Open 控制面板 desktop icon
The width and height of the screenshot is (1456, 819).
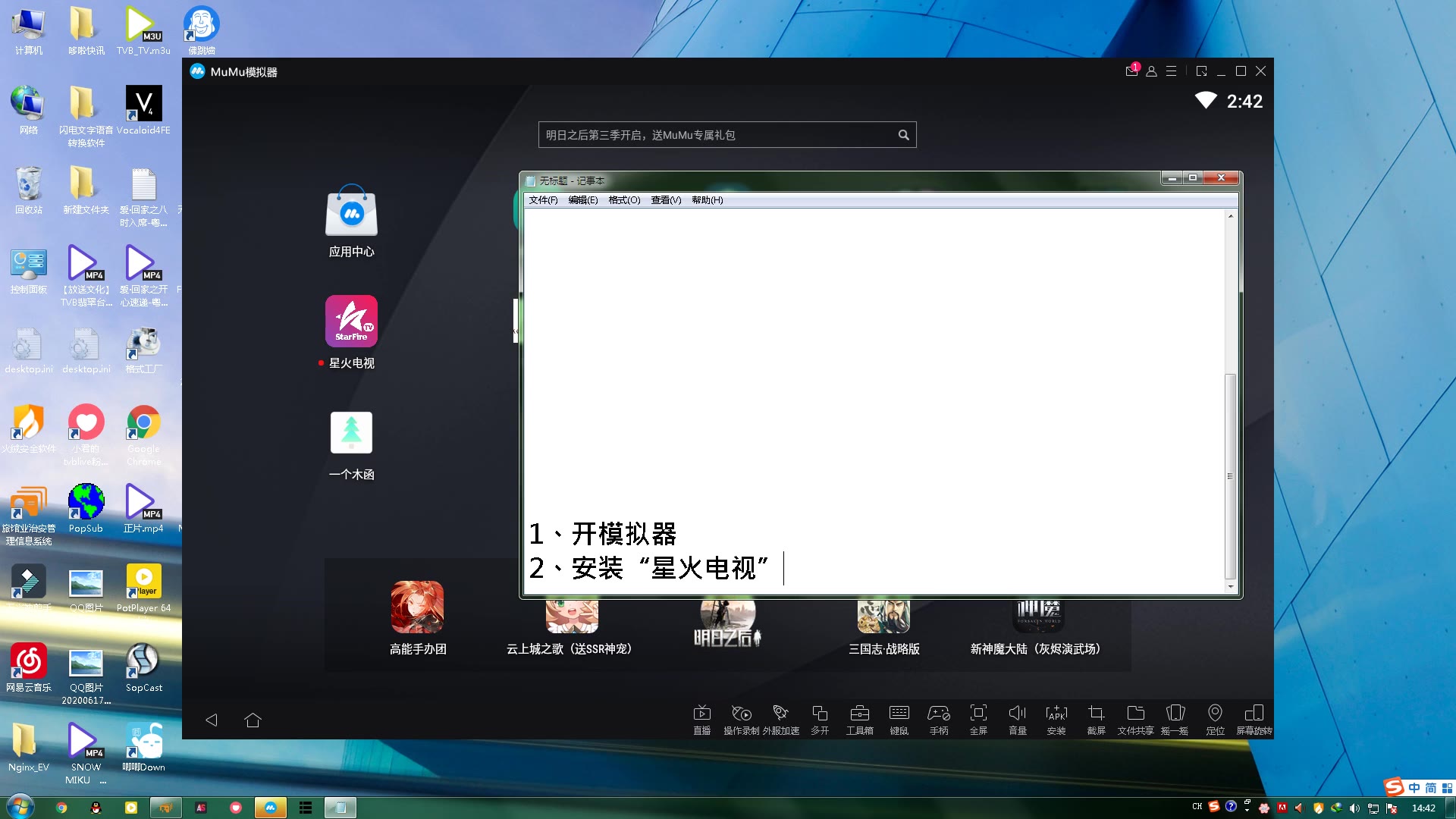click(x=28, y=271)
